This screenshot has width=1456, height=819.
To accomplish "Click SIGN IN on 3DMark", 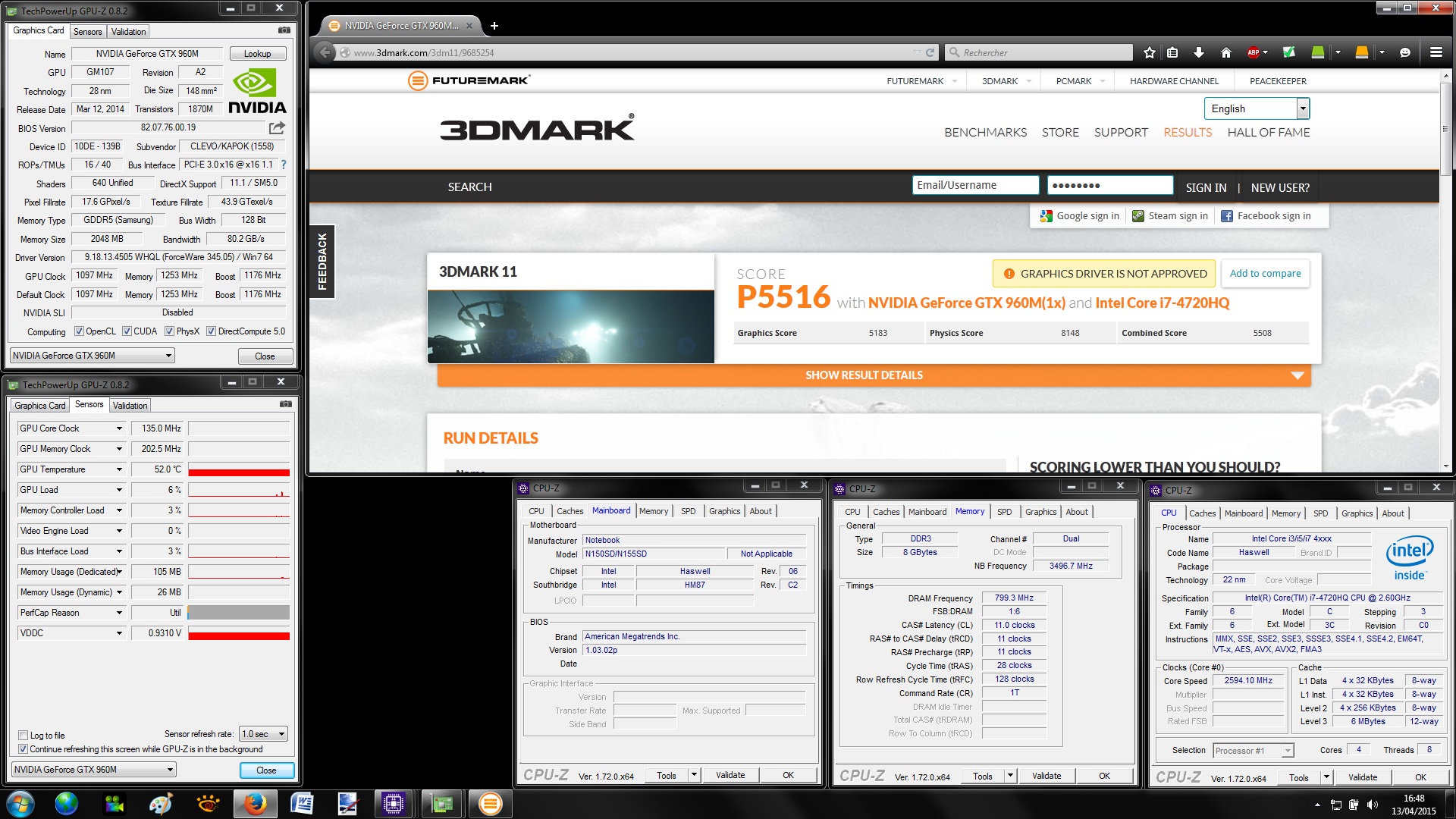I will tap(1206, 187).
